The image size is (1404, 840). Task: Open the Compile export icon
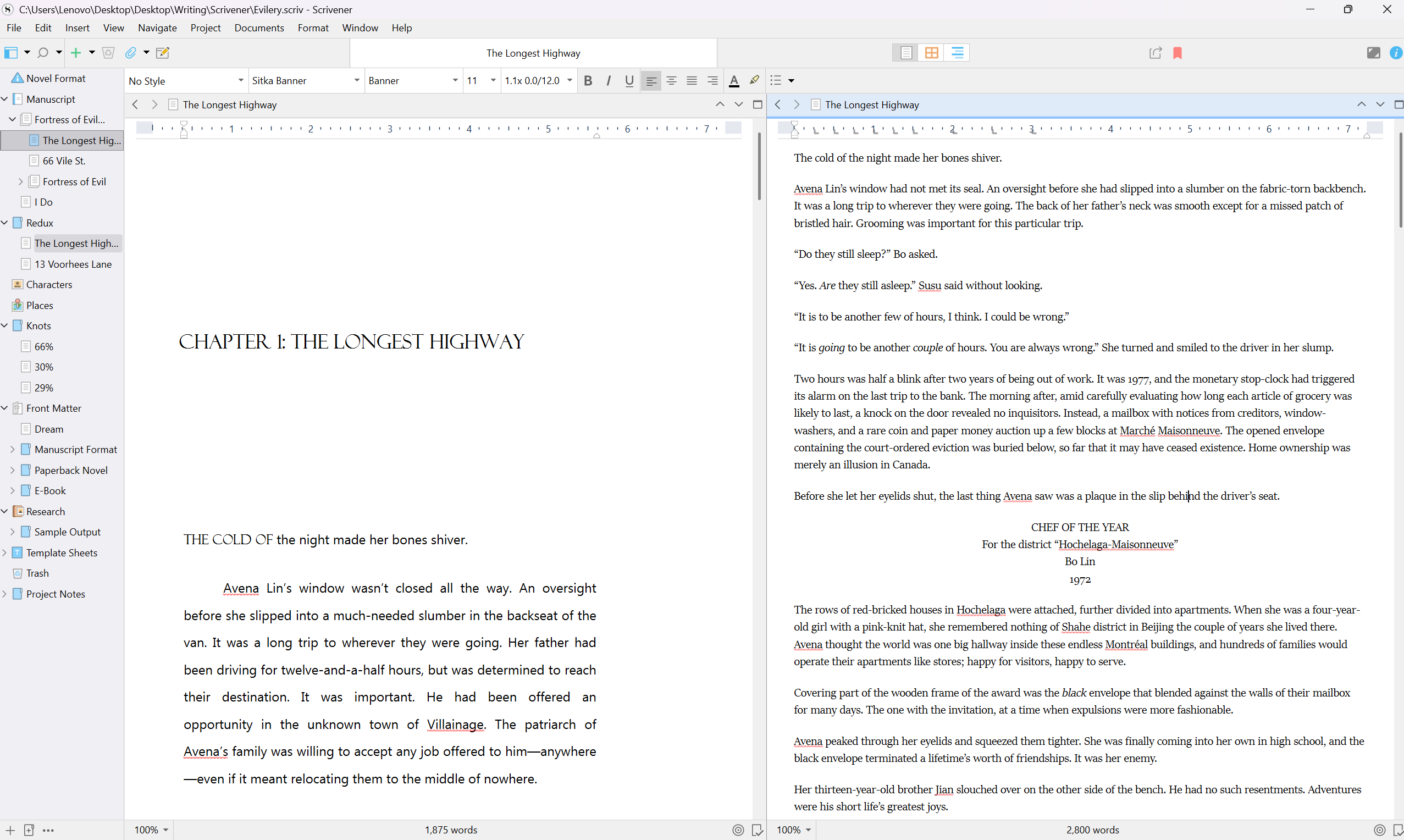(x=1155, y=53)
